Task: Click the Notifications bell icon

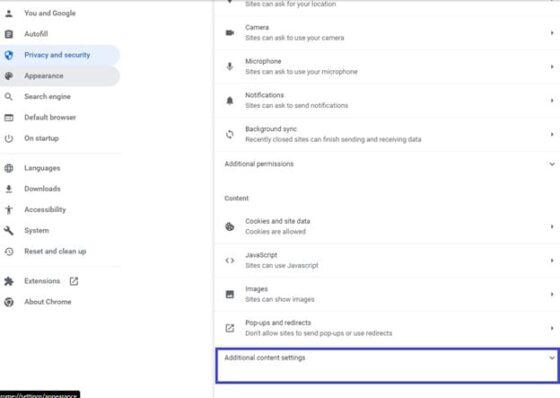Action: [x=230, y=100]
